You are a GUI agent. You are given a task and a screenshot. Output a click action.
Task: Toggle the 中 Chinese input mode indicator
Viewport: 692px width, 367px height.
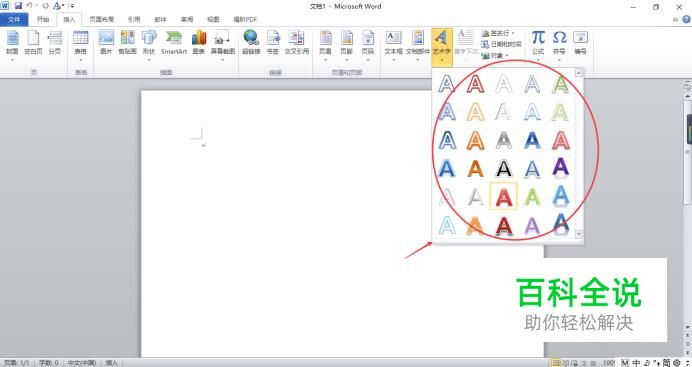coord(636,363)
